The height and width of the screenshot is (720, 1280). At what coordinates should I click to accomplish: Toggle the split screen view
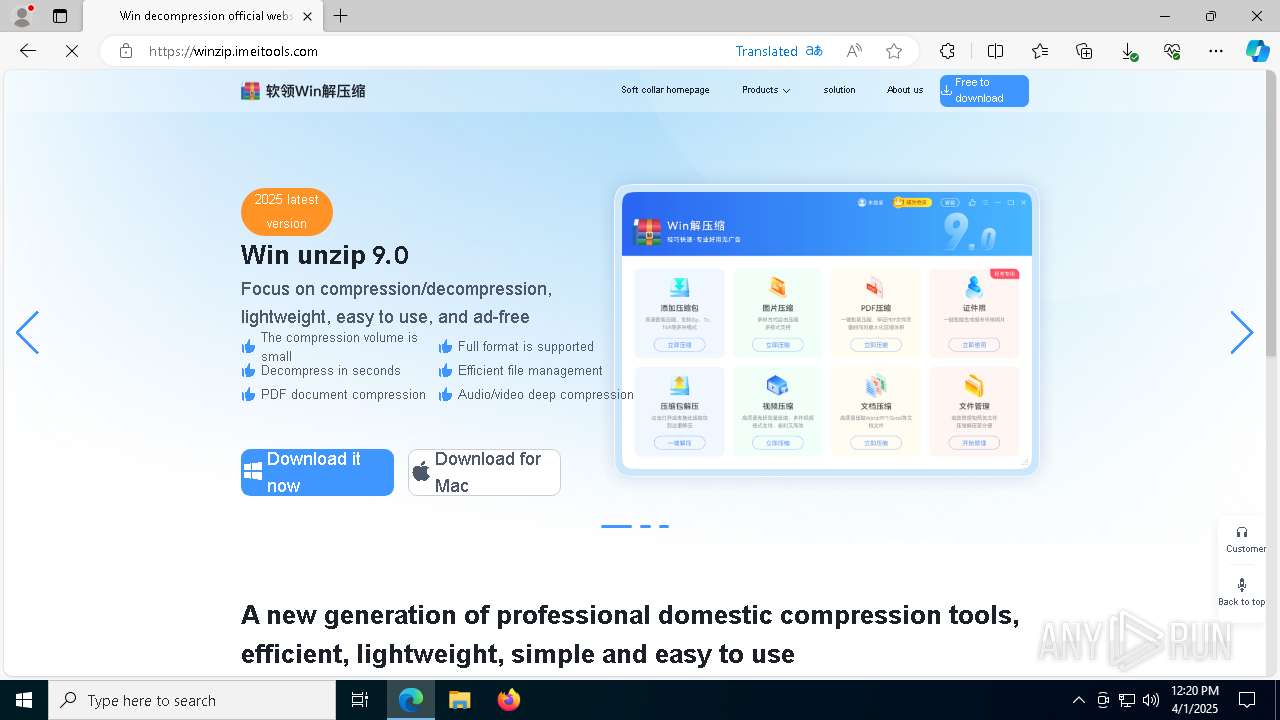pyautogui.click(x=996, y=51)
